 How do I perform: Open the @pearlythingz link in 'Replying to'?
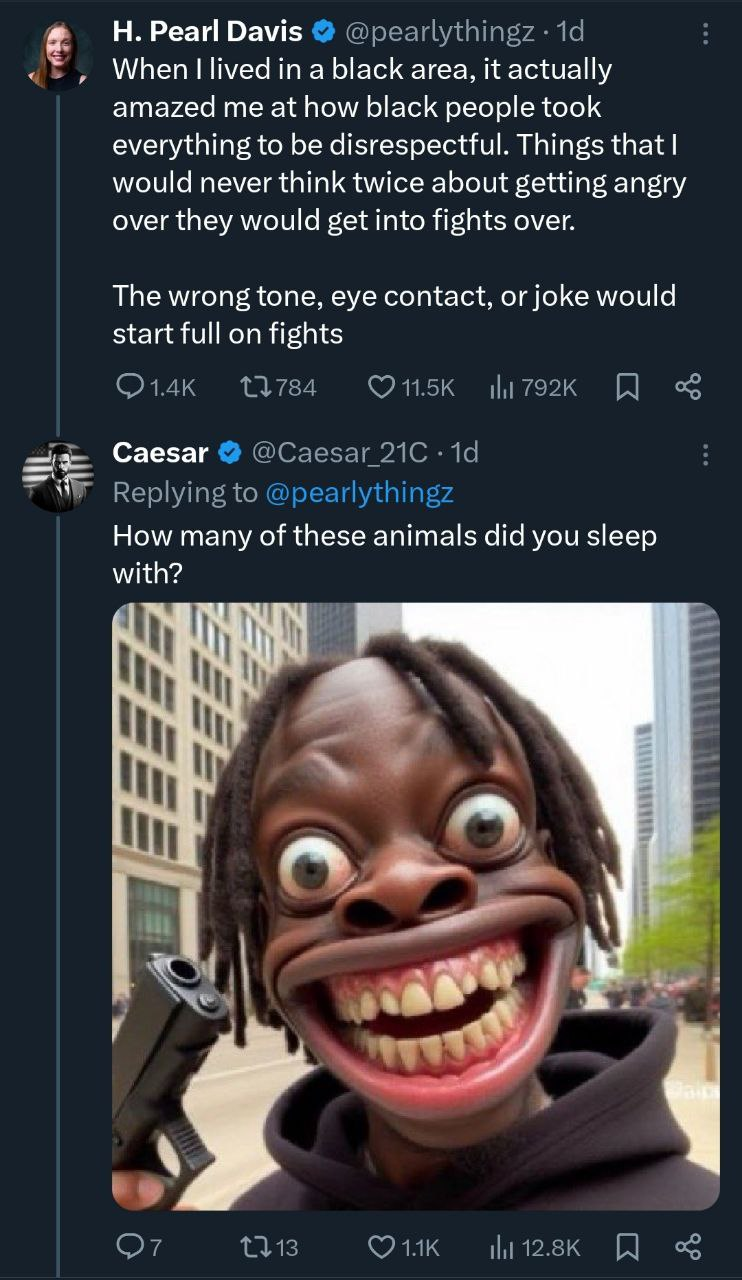359,492
